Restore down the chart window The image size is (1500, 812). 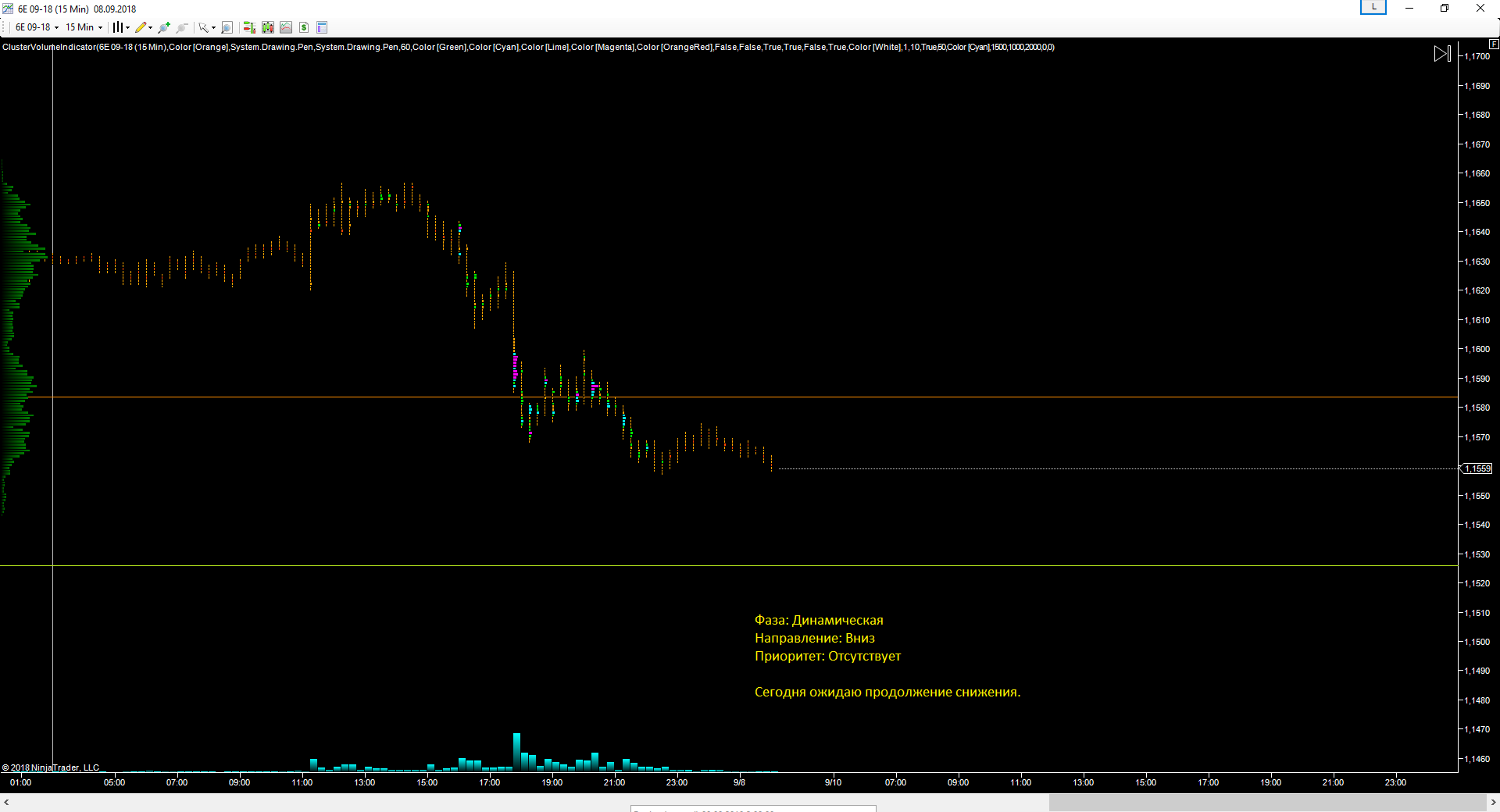point(1445,8)
